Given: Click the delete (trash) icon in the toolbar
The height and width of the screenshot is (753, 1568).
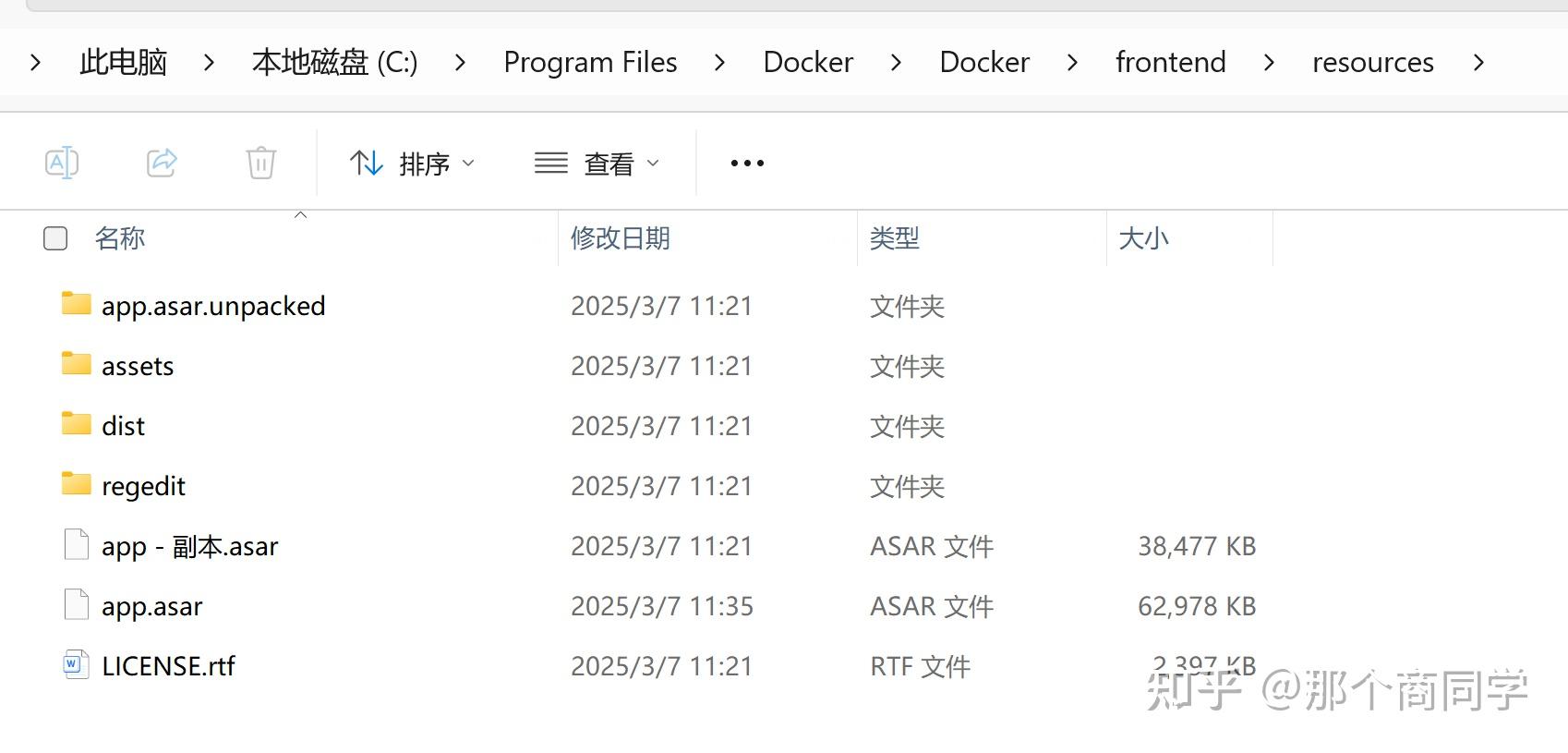Looking at the screenshot, I should tap(260, 163).
